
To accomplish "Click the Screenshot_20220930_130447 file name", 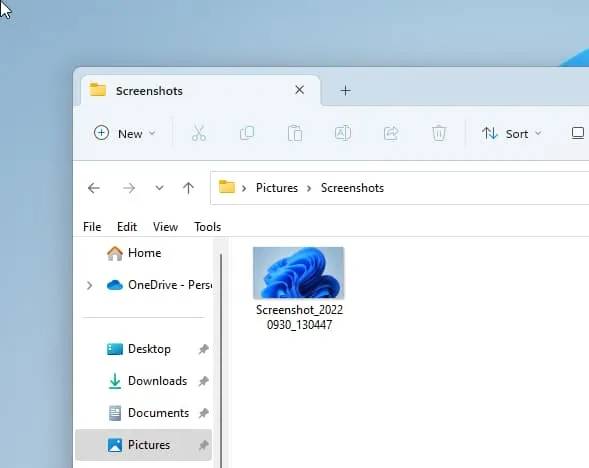I will 299,317.
